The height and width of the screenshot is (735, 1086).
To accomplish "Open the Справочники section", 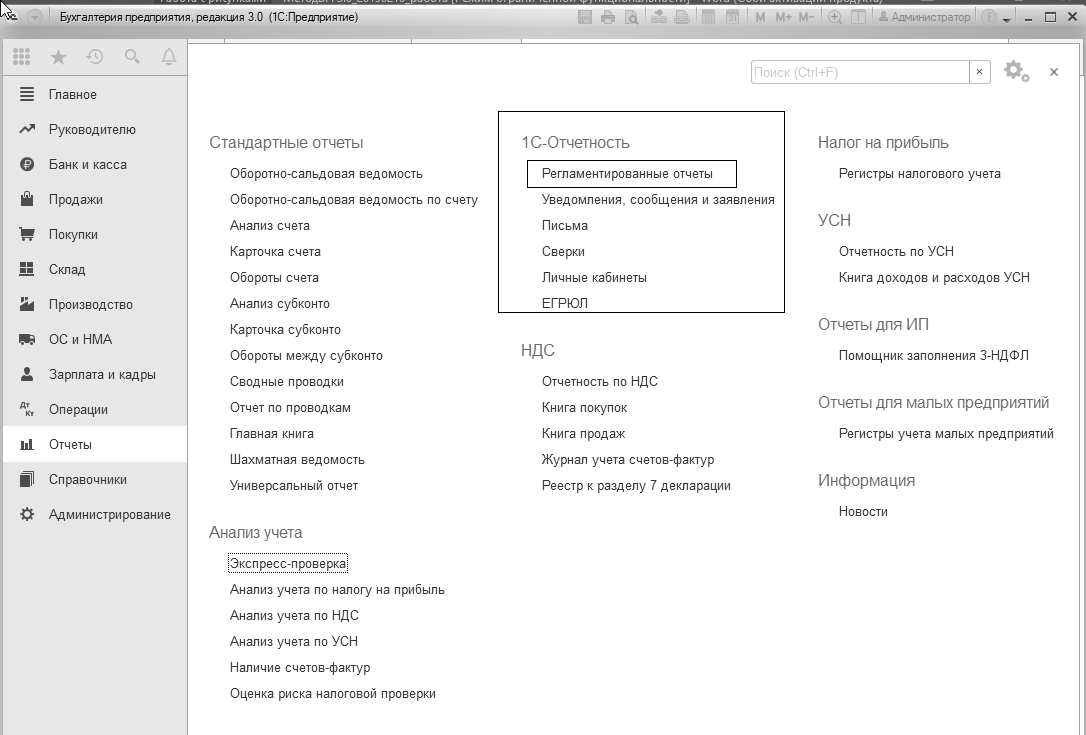I will [x=94, y=479].
